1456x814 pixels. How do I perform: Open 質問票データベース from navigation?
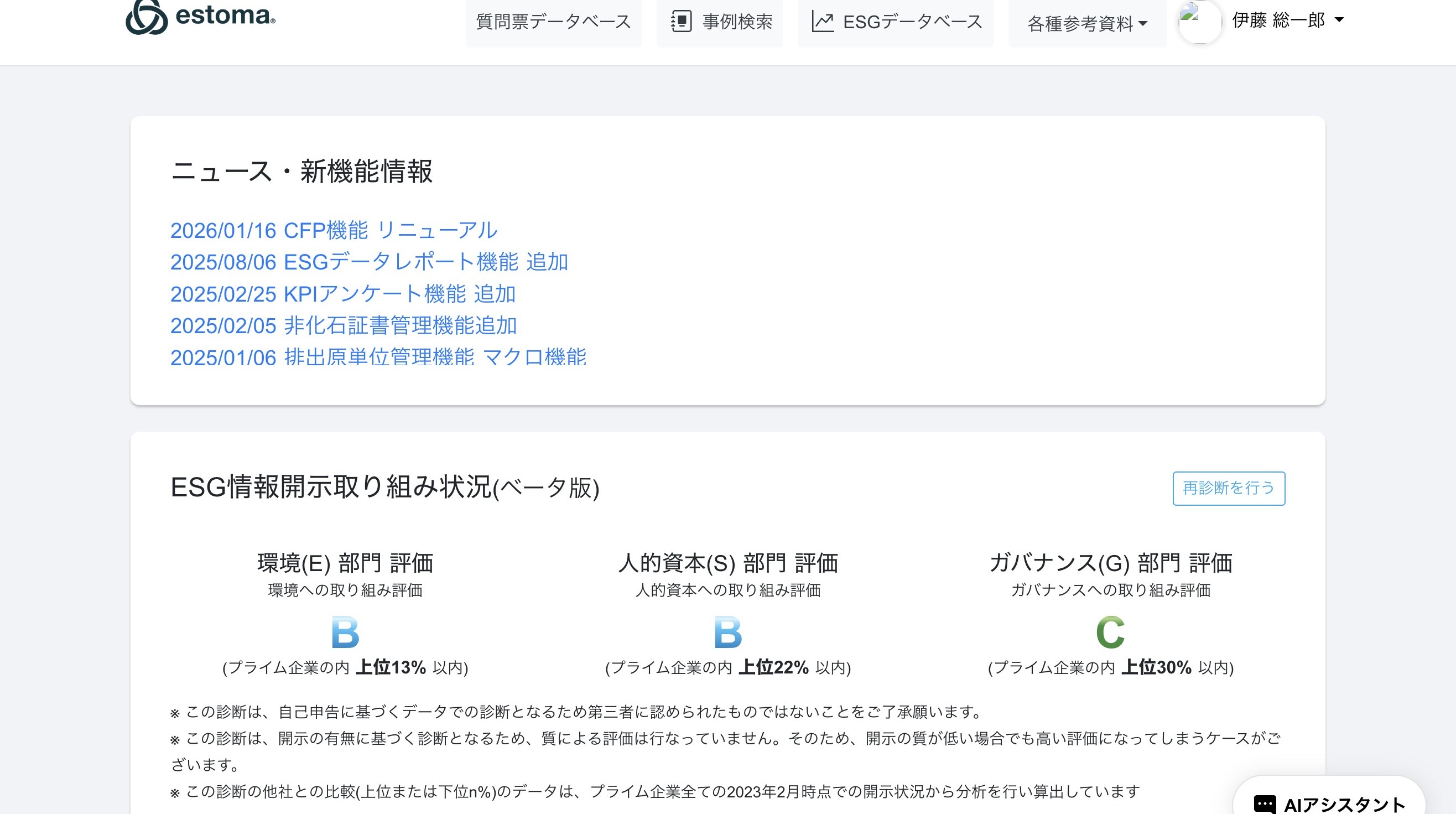click(553, 22)
